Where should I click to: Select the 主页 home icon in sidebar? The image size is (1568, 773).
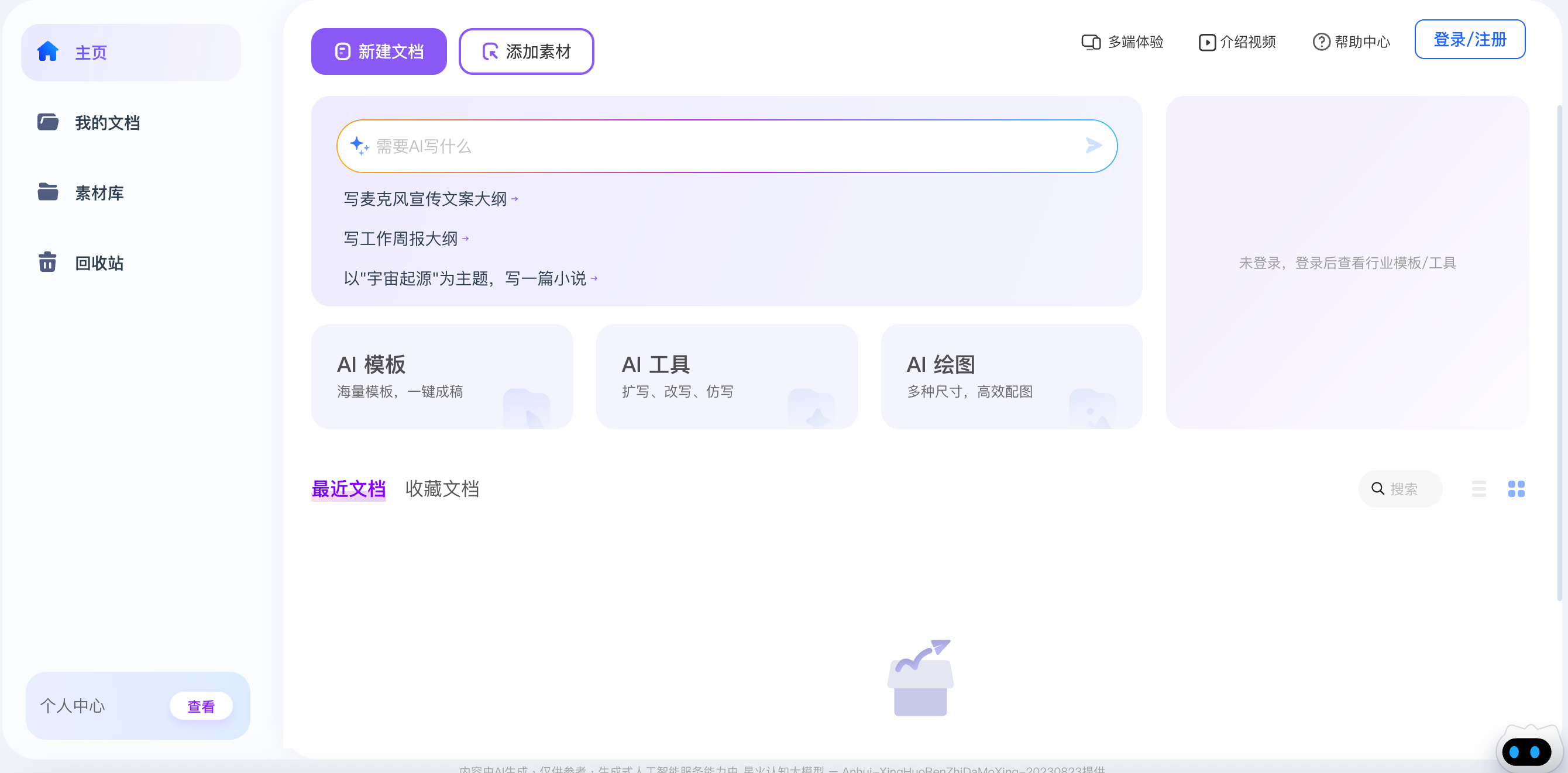coord(47,52)
